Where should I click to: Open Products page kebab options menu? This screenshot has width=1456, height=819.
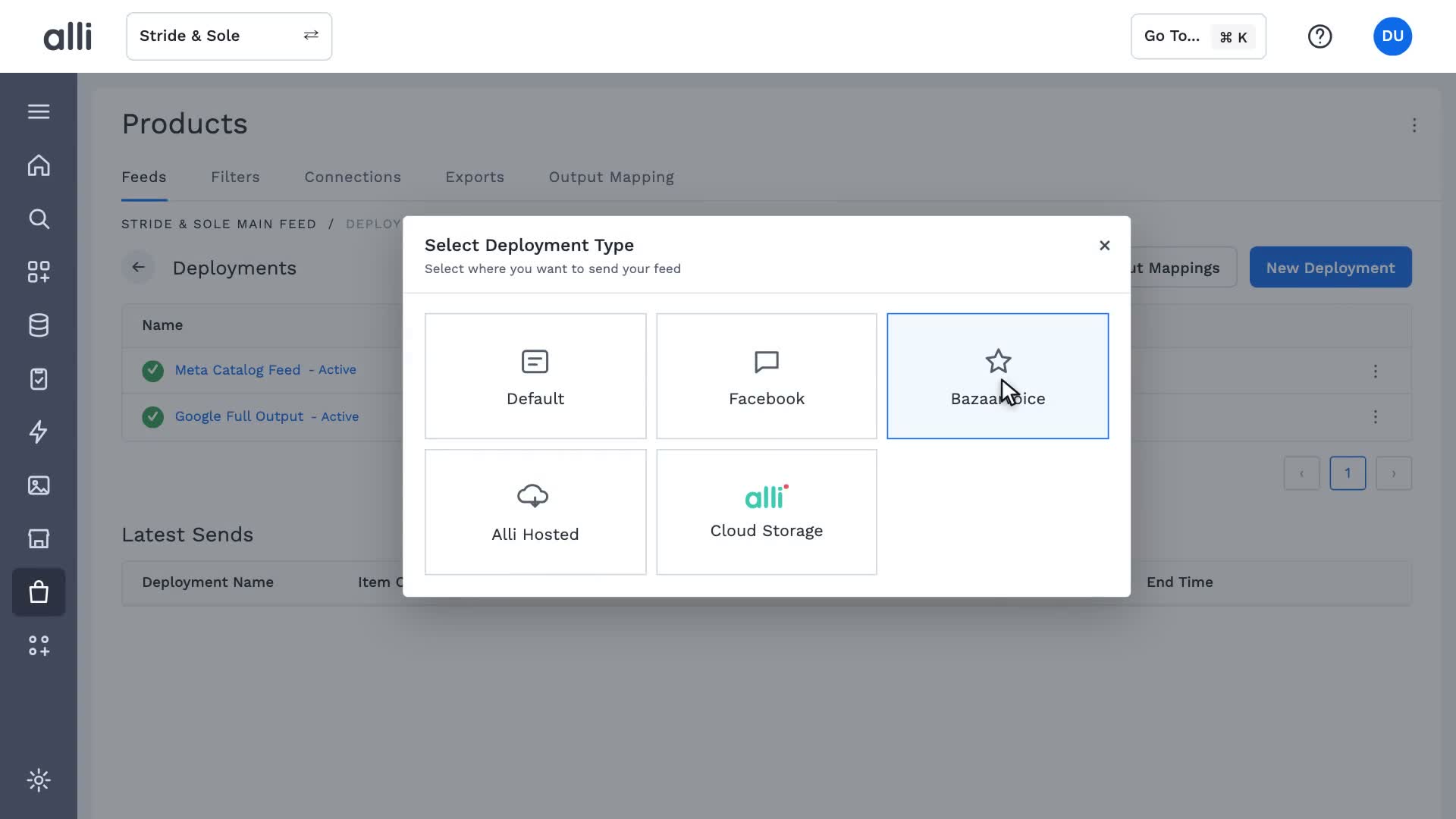pos(1414,125)
